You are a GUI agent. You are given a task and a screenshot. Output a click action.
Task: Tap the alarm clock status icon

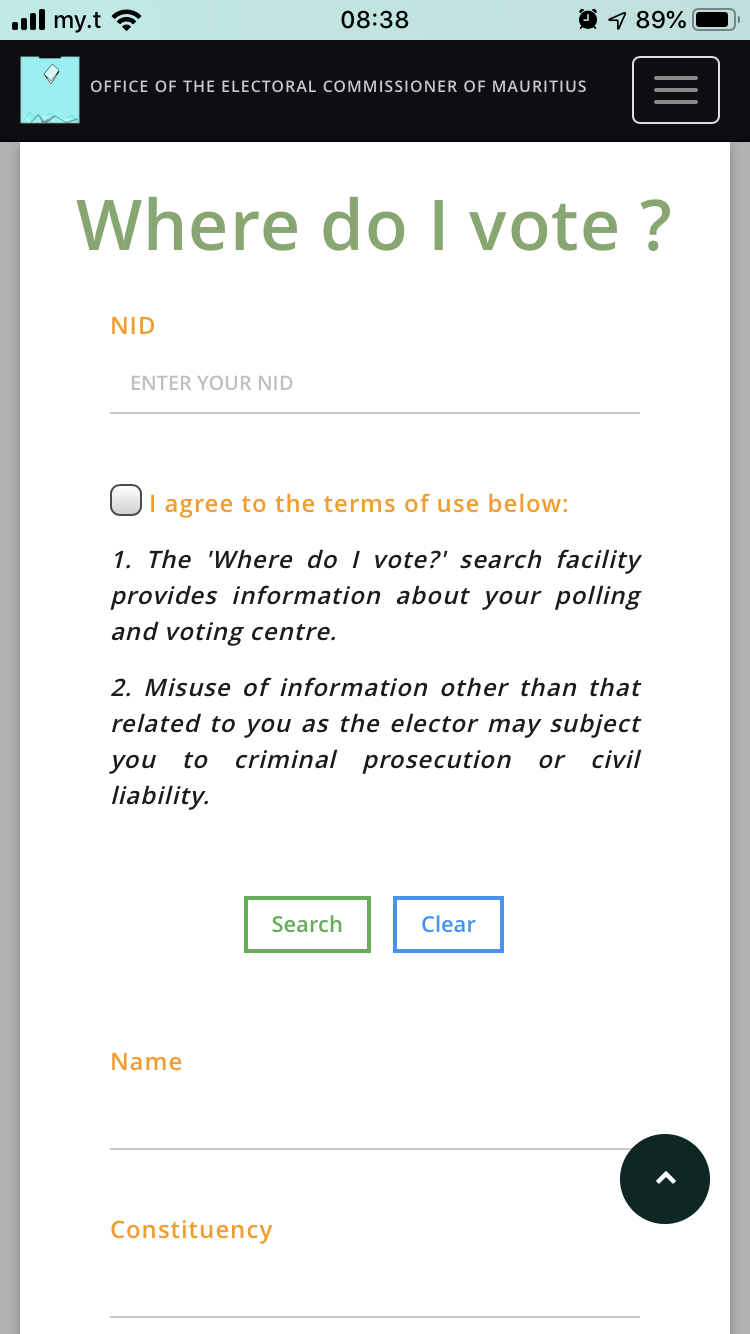[x=588, y=20]
